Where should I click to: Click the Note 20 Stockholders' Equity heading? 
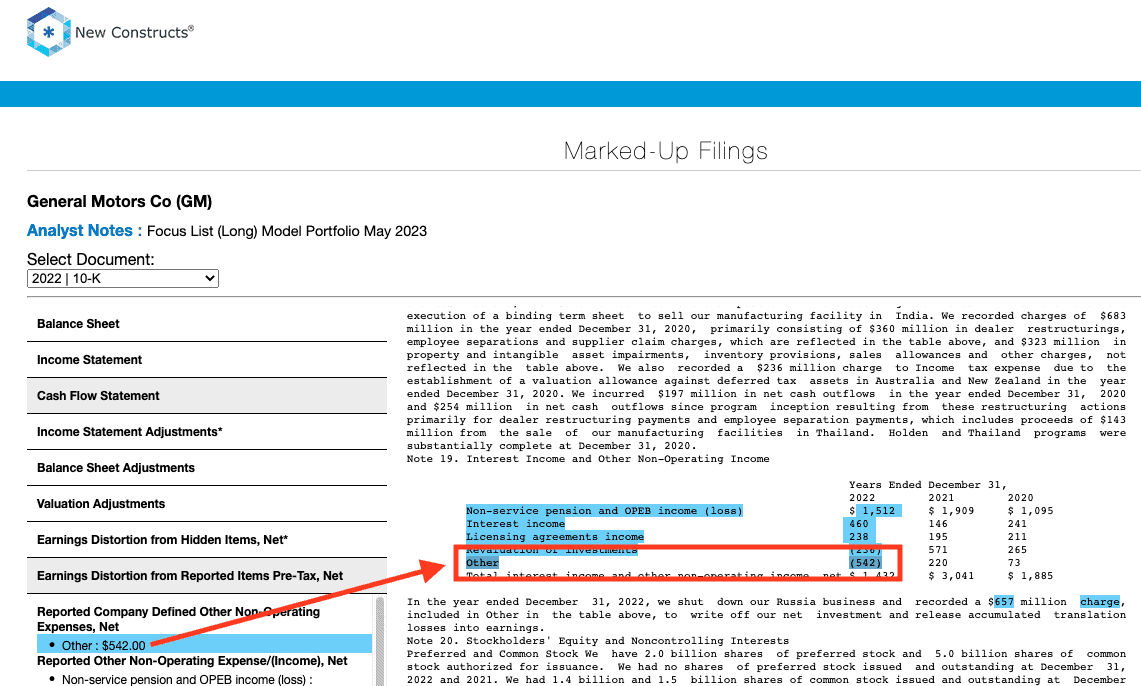pyautogui.click(x=597, y=641)
